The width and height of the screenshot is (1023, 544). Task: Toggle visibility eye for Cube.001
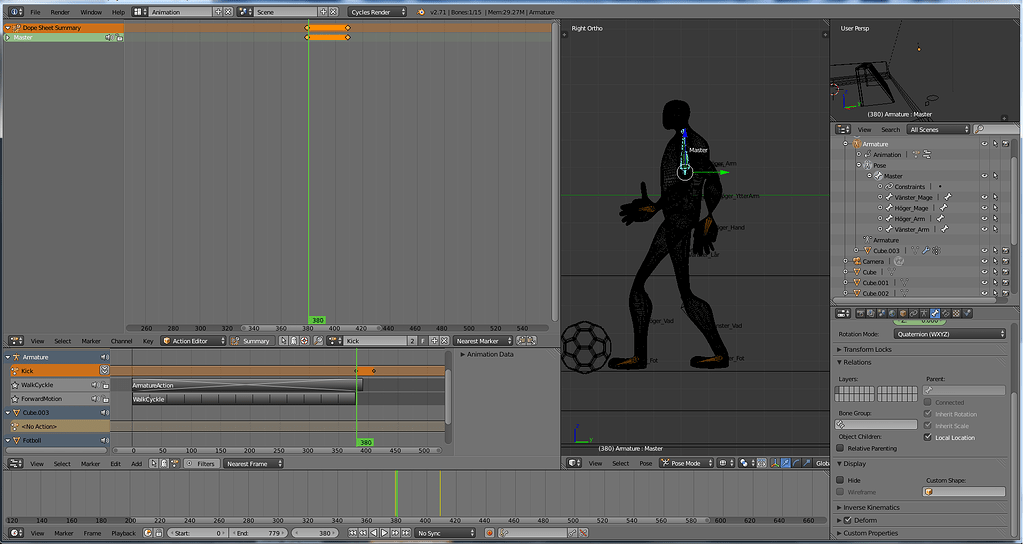coord(985,283)
